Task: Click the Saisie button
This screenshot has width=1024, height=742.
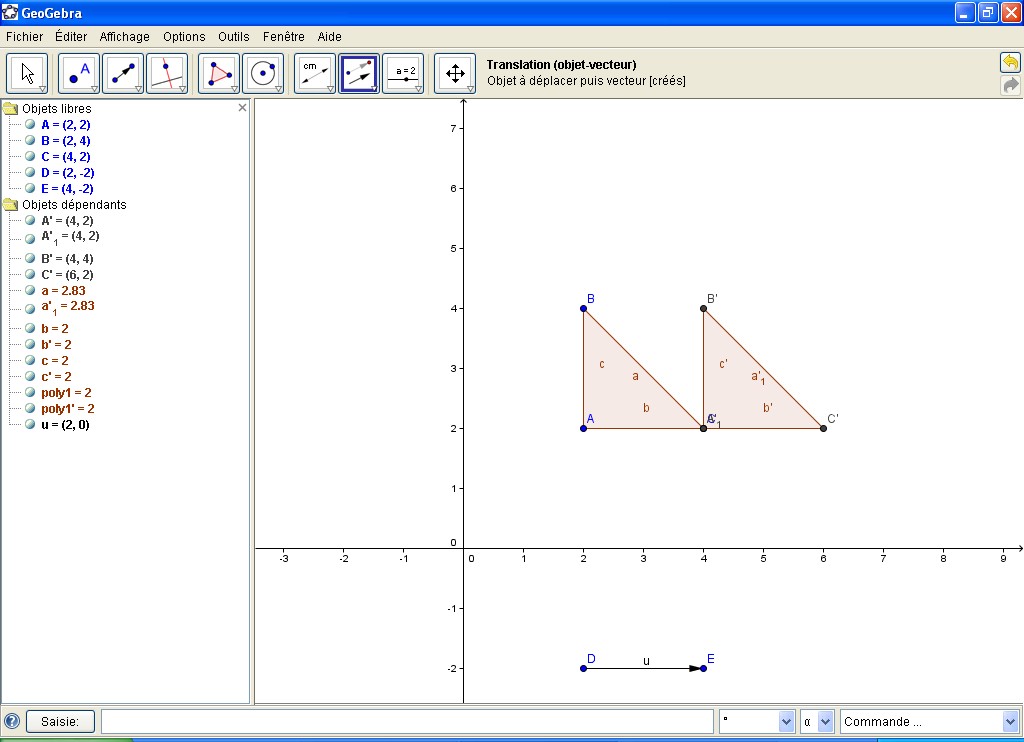Action: pos(60,722)
